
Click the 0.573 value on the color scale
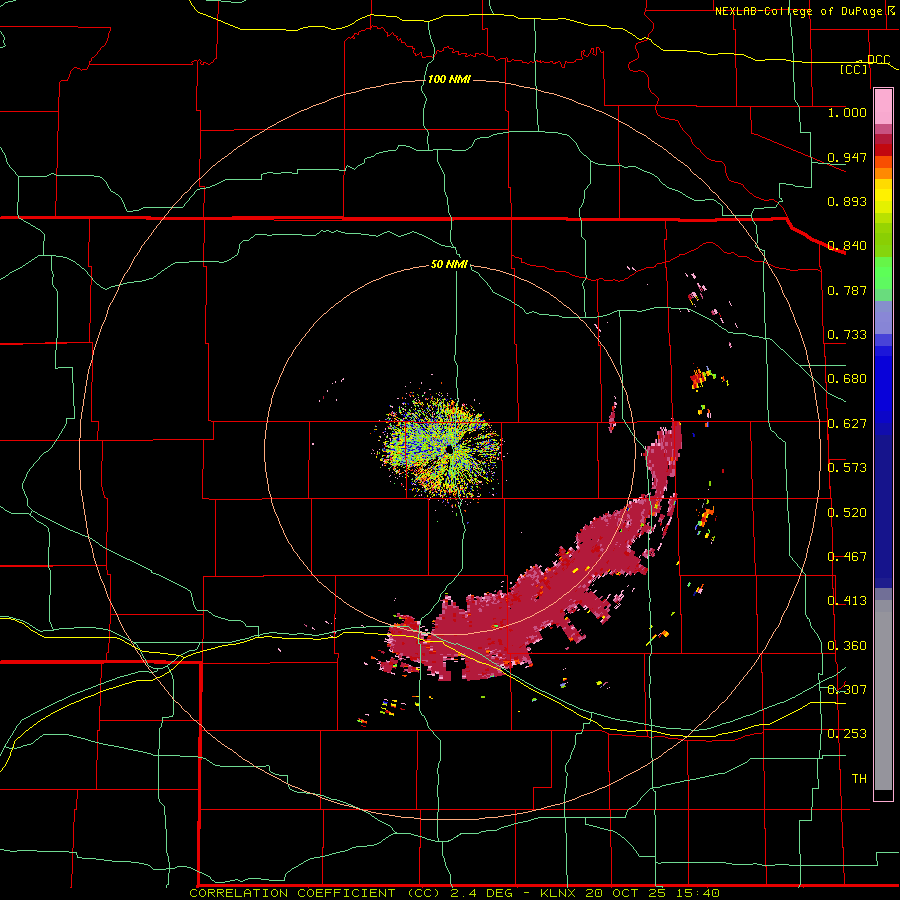[847, 468]
